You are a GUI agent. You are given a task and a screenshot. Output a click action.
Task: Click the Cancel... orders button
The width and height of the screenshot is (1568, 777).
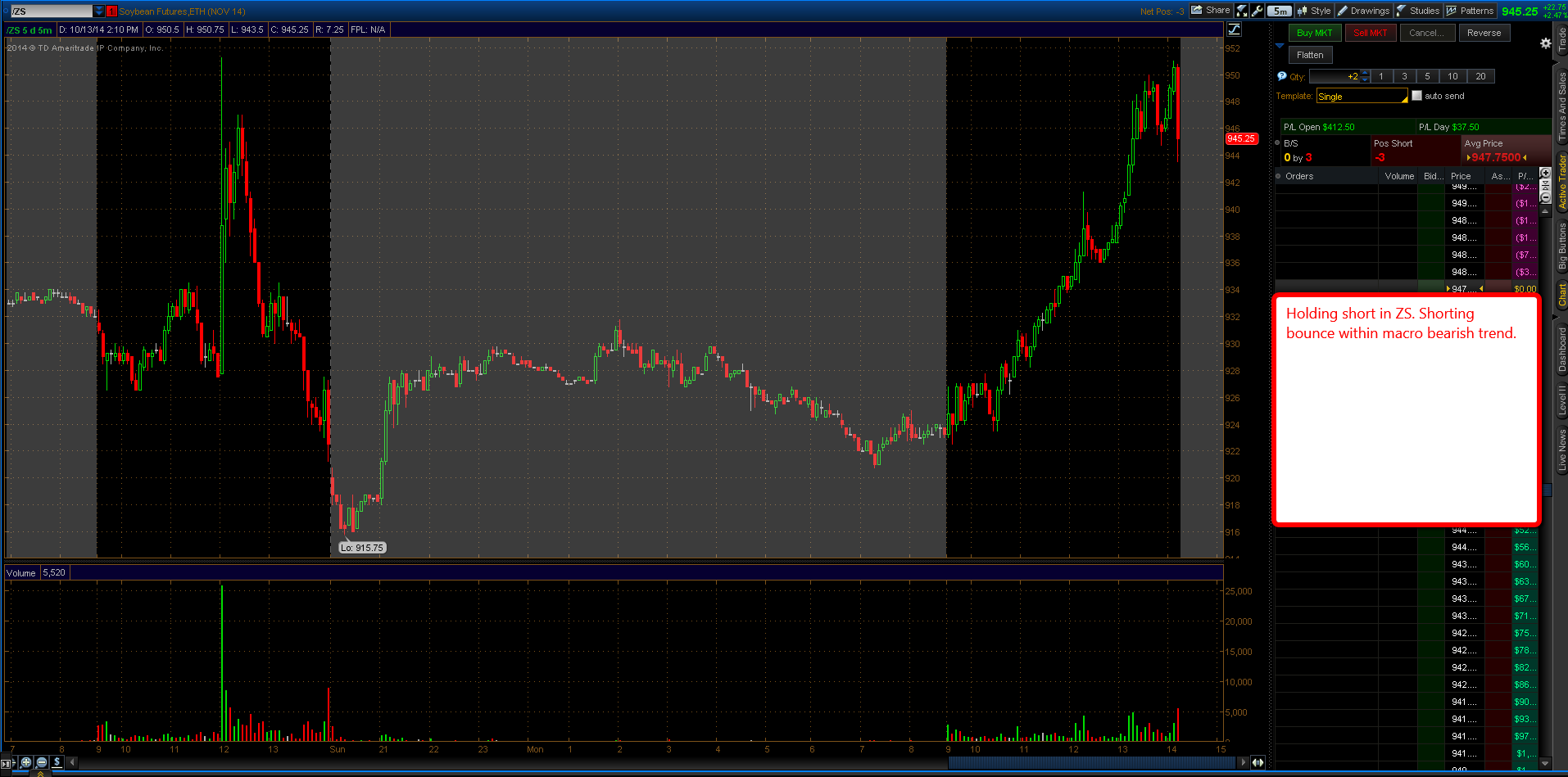(x=1427, y=33)
